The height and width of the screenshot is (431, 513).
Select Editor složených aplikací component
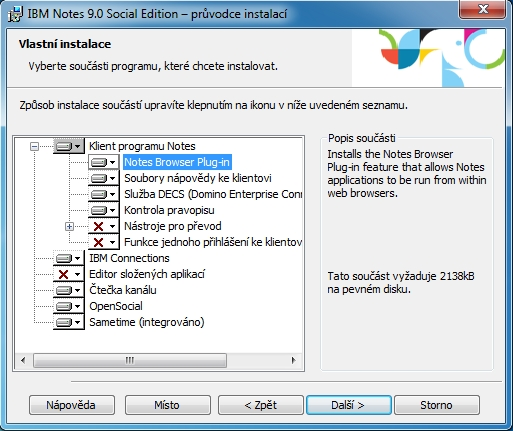tap(147, 274)
